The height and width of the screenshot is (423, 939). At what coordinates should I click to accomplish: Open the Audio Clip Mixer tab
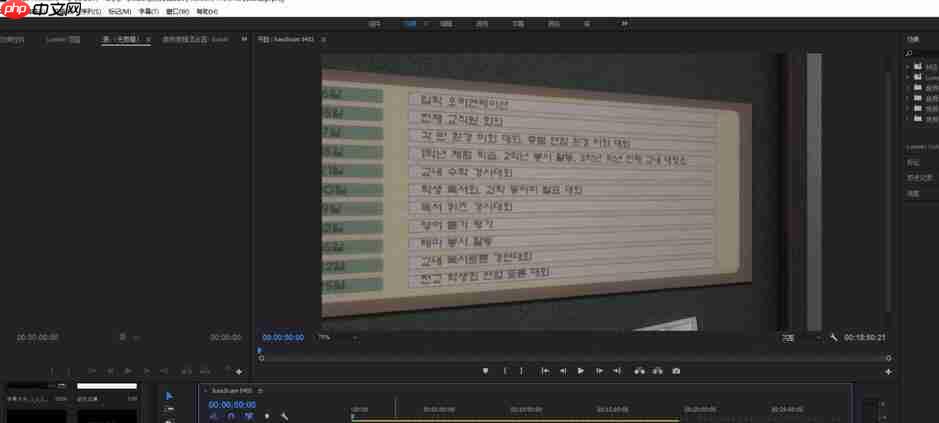coord(195,40)
